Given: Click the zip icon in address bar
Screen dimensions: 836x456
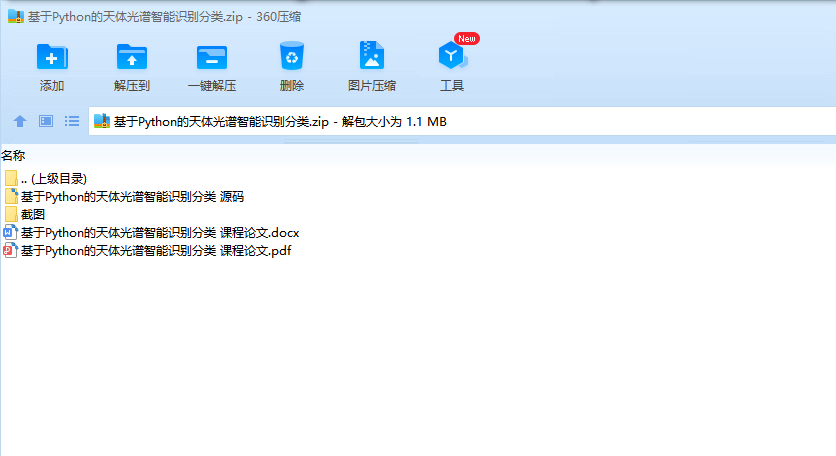Looking at the screenshot, I should 101,121.
